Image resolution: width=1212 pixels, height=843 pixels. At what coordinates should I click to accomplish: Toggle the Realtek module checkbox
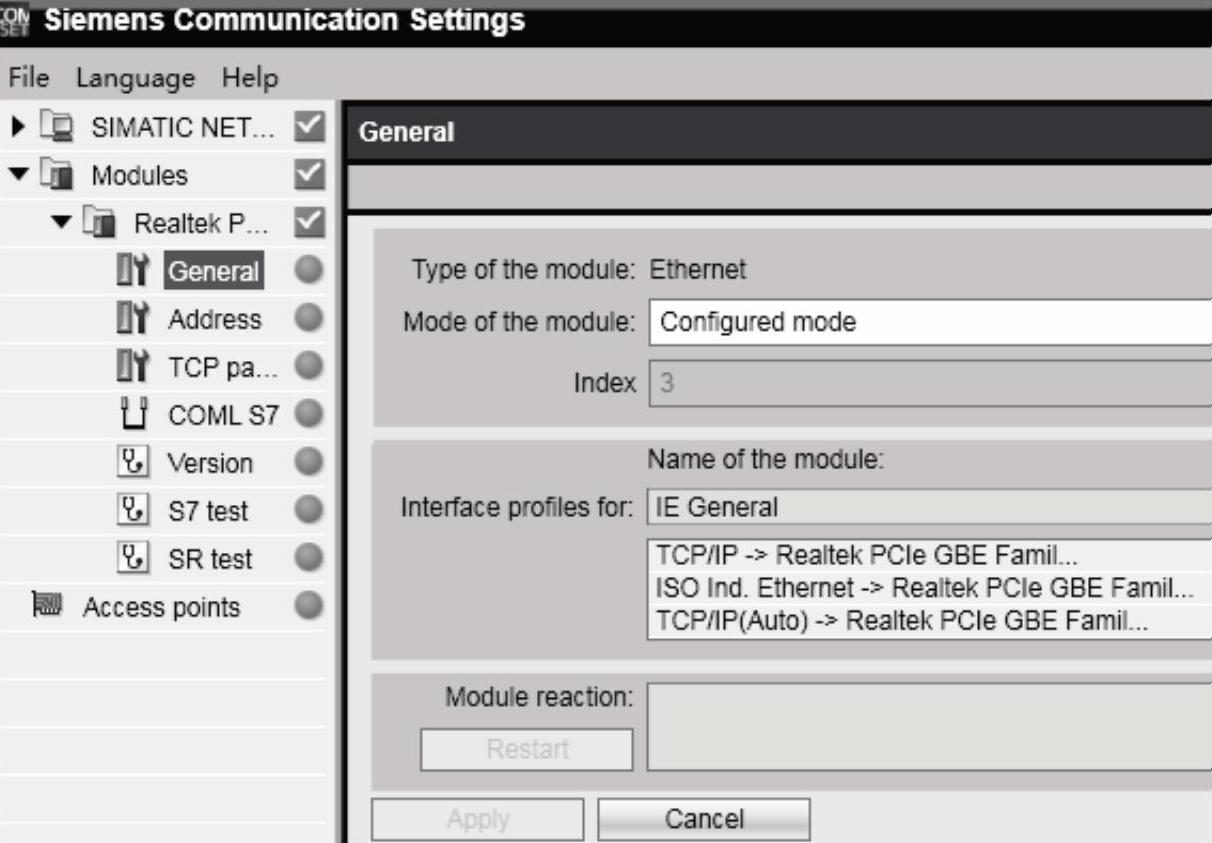(310, 222)
